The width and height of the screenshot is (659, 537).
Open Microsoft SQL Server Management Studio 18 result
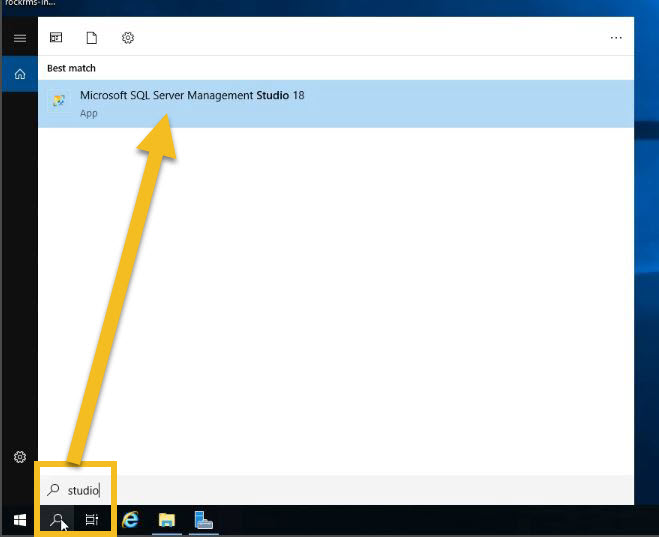pos(336,104)
